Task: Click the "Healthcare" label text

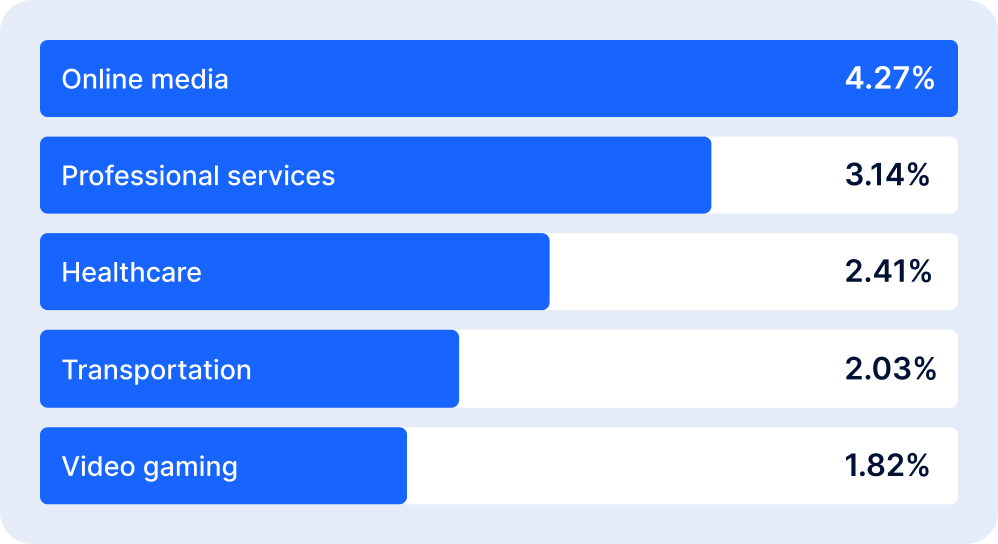Action: pyautogui.click(x=131, y=273)
